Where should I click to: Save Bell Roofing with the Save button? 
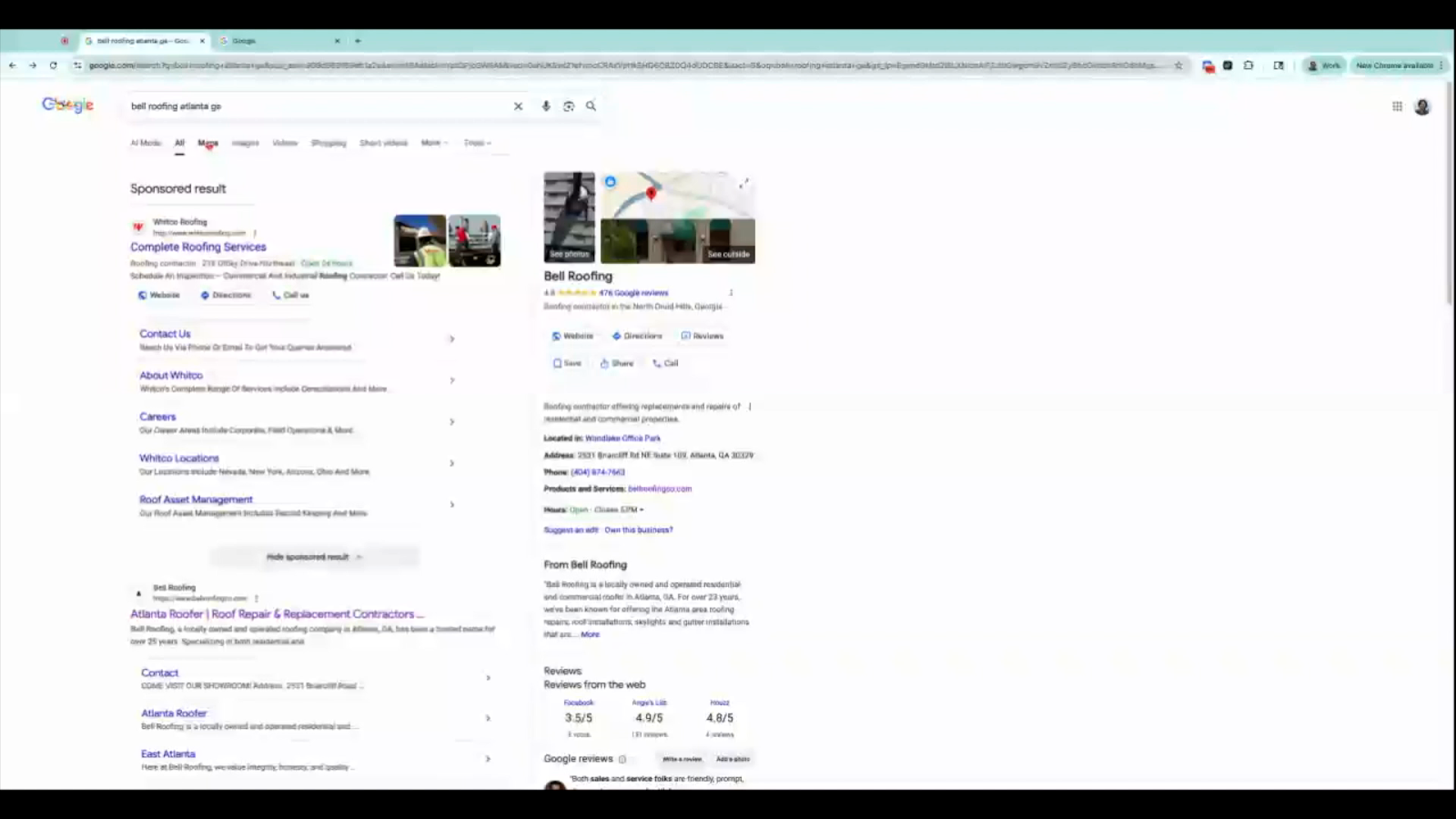[567, 363]
